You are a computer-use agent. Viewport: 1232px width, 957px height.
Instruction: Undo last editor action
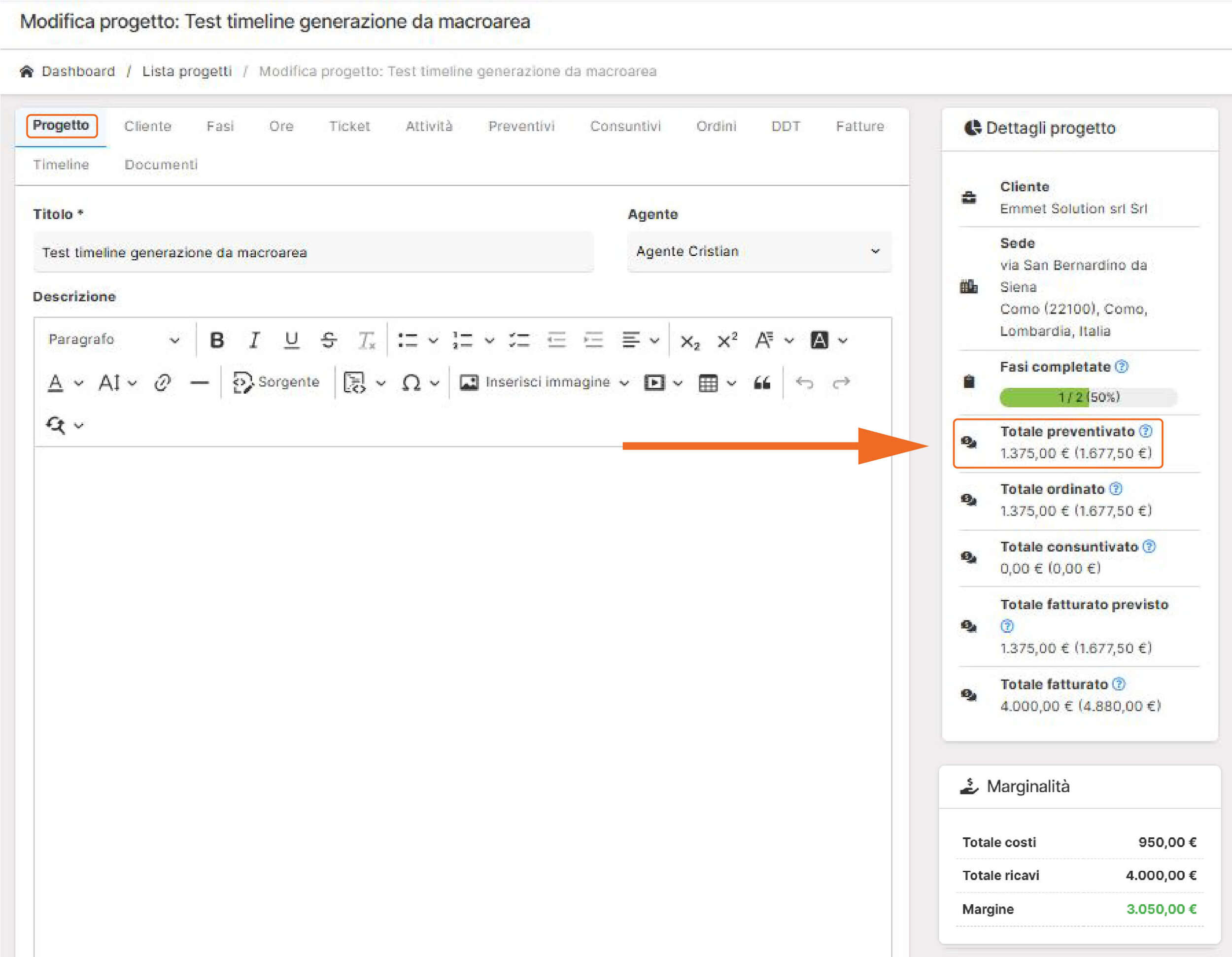coord(804,383)
